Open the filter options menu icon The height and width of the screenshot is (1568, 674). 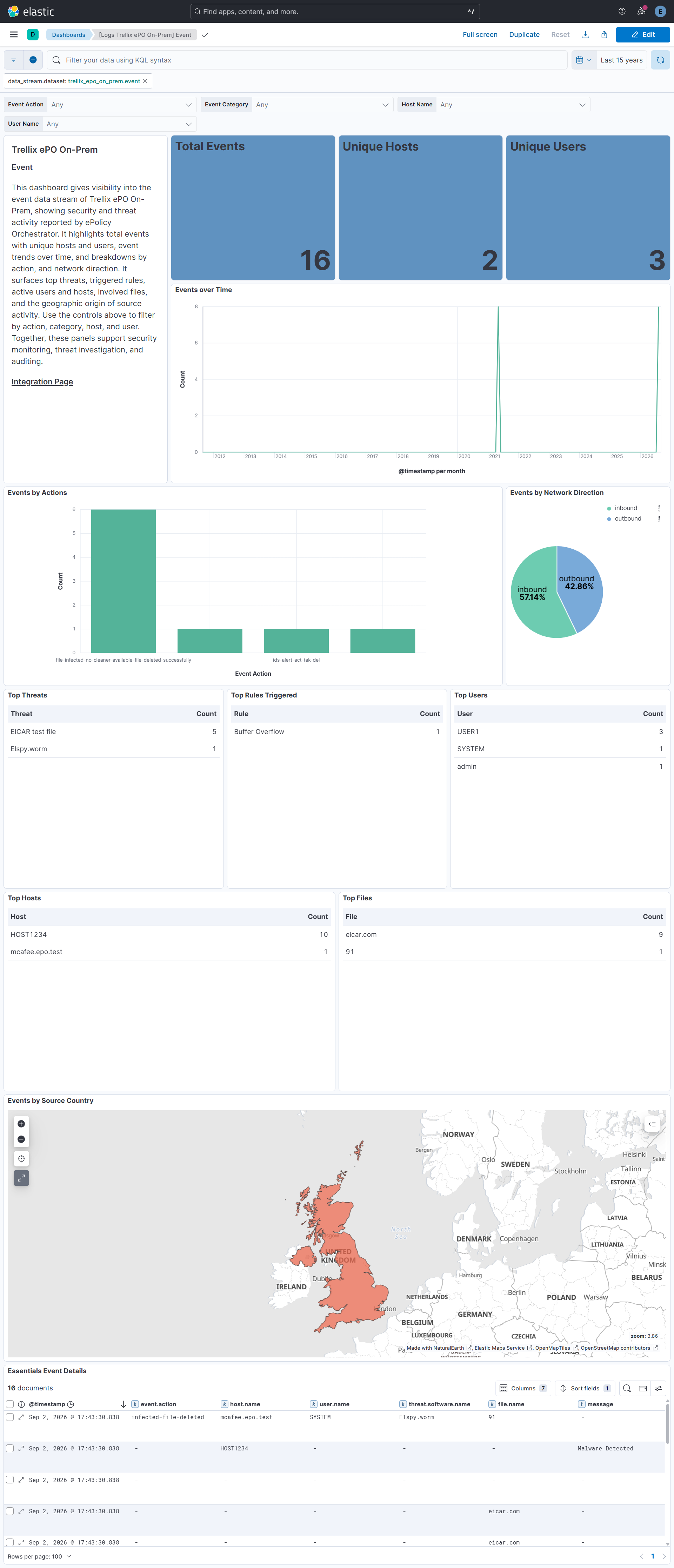[x=13, y=60]
